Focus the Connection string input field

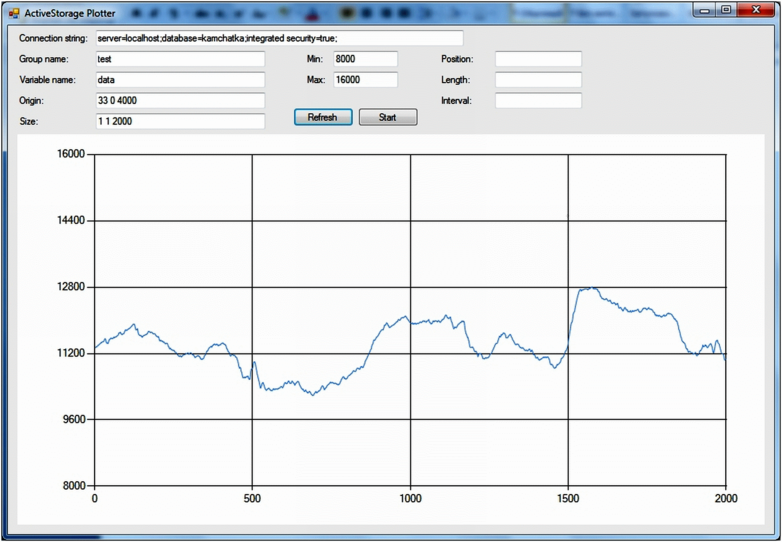click(280, 38)
